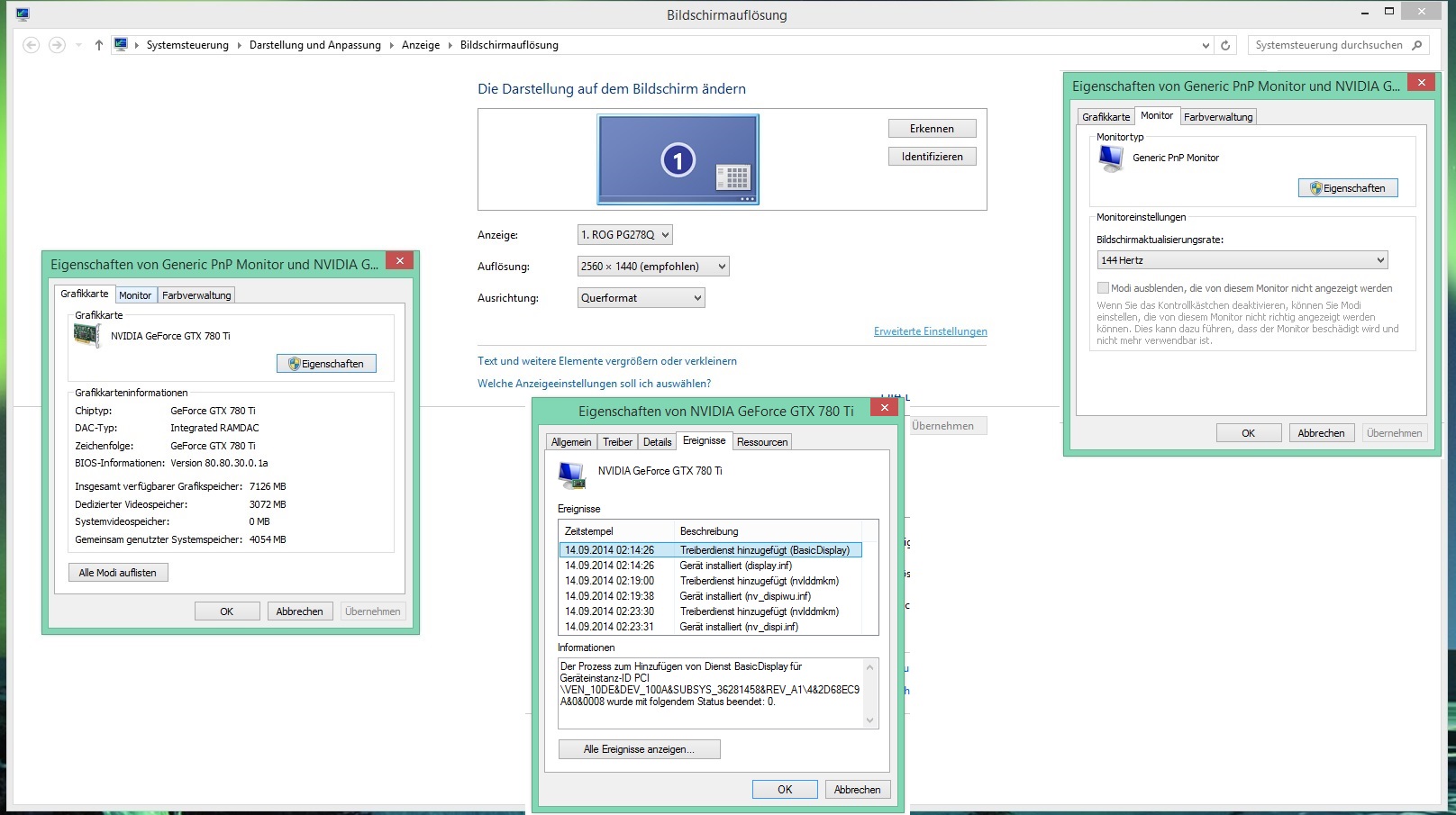Expand the address bar history dropdown

click(1206, 45)
